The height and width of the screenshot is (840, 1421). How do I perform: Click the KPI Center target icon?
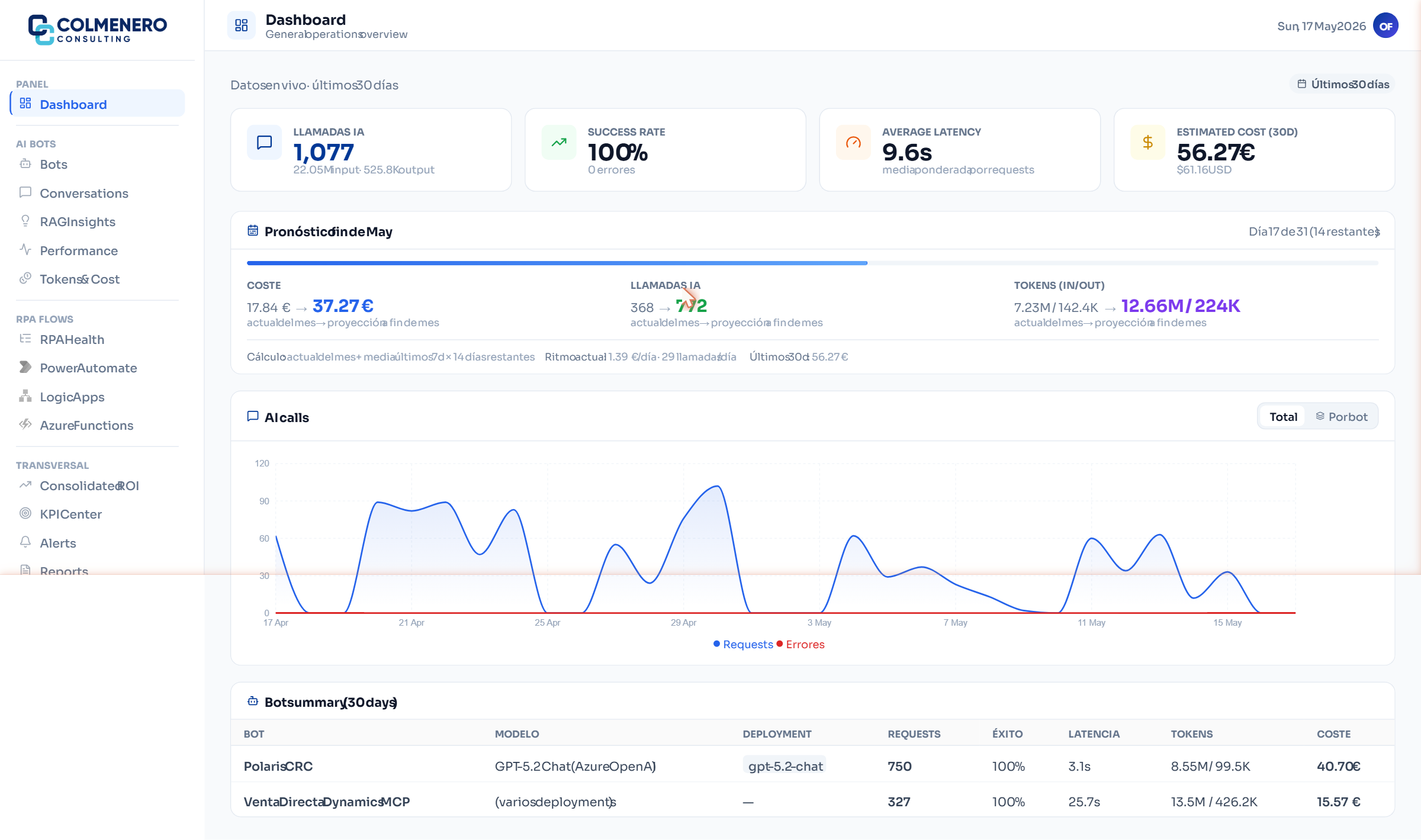click(25, 513)
